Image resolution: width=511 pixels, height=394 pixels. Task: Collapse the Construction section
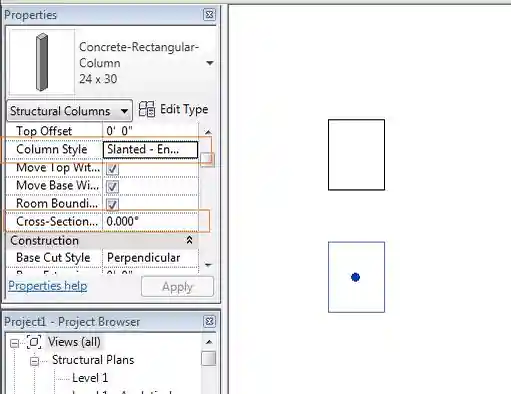[x=189, y=240]
